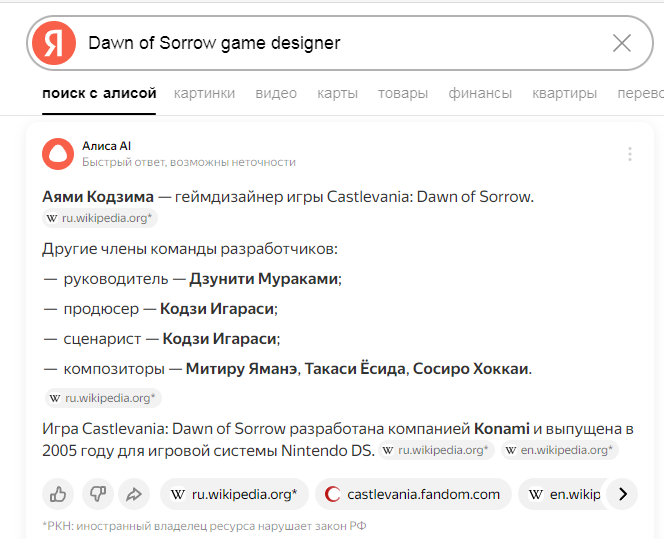664x539 pixels.
Task: Click the composer name 'Такаси Ёсида'
Action: click(x=355, y=369)
